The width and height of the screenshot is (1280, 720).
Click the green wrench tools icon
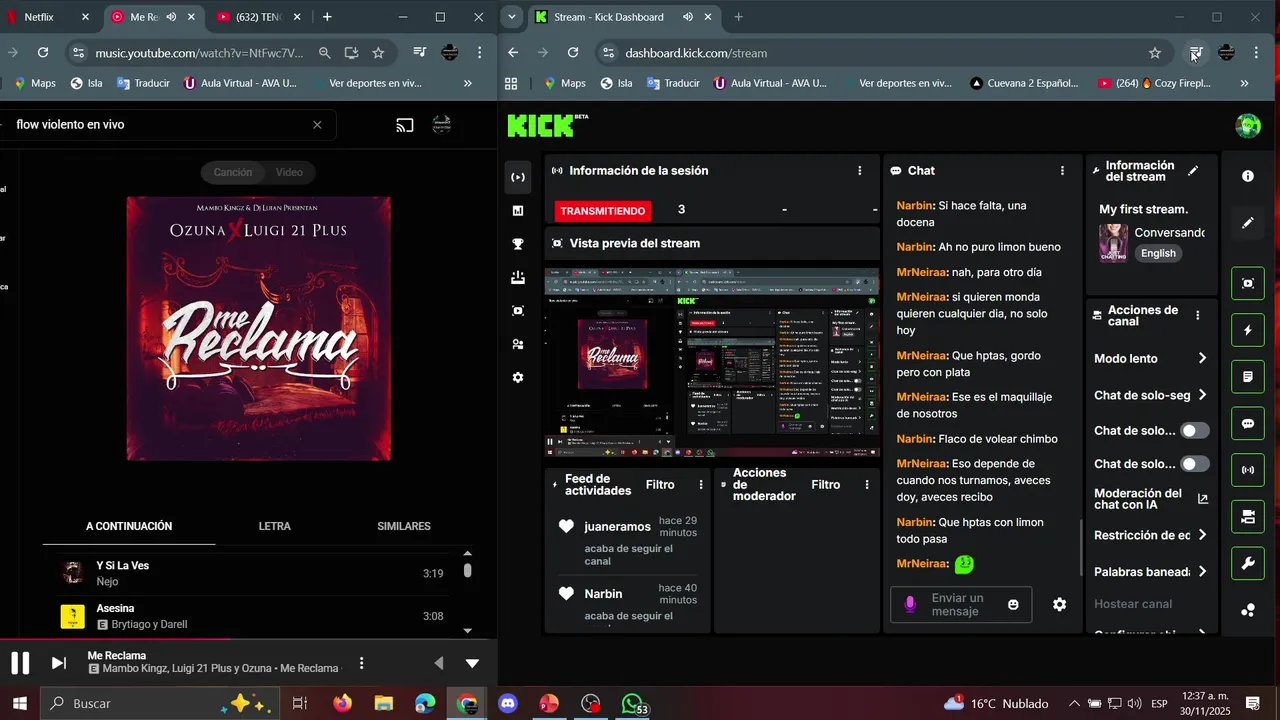[1248, 564]
